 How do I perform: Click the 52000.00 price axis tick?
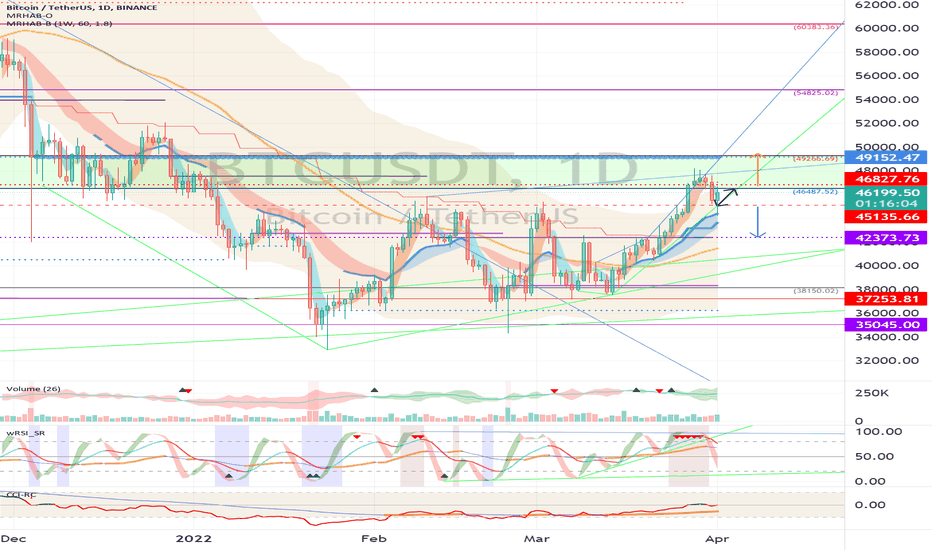(887, 123)
